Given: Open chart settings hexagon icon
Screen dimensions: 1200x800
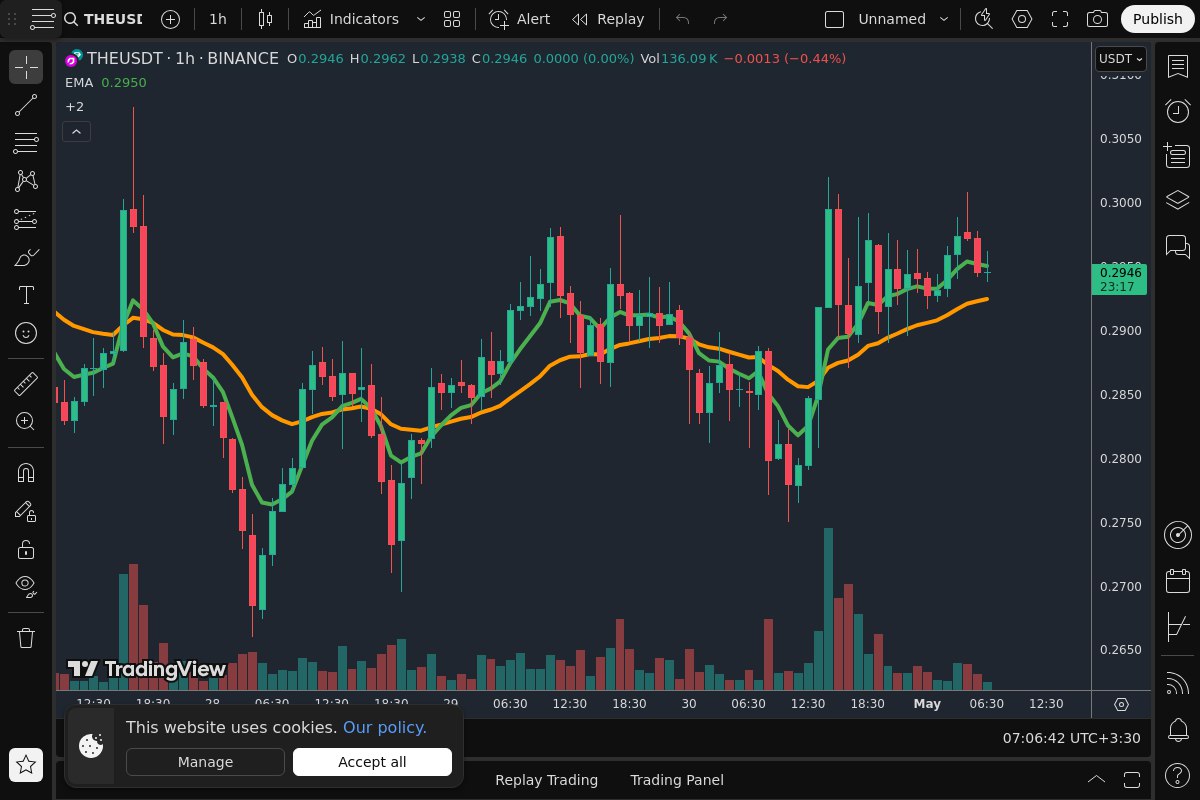Looking at the screenshot, I should [x=1021, y=19].
